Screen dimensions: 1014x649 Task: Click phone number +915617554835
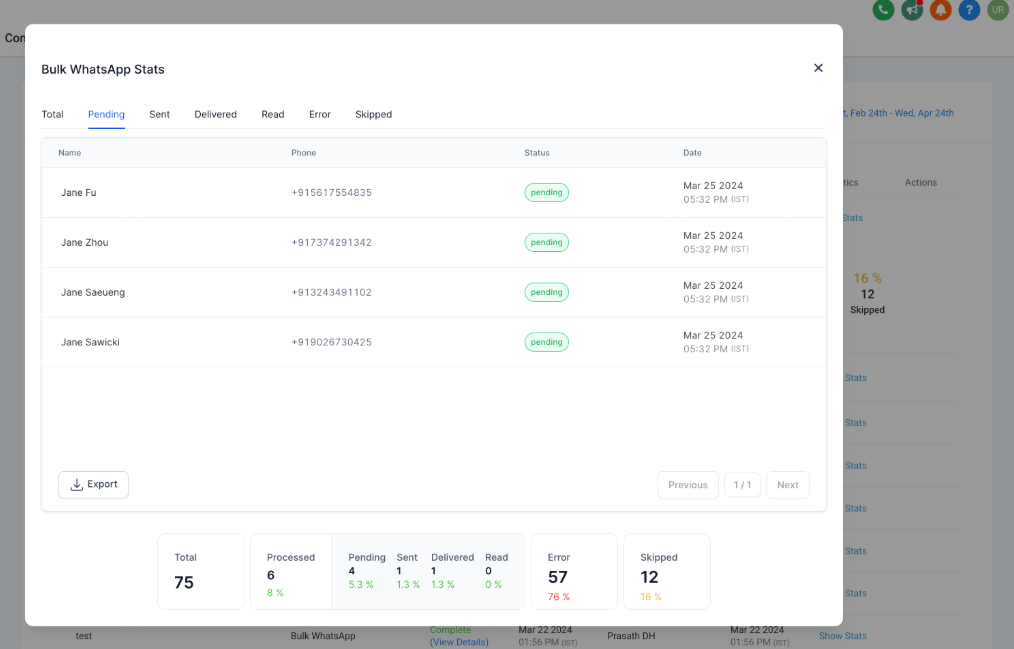pyautogui.click(x=332, y=193)
